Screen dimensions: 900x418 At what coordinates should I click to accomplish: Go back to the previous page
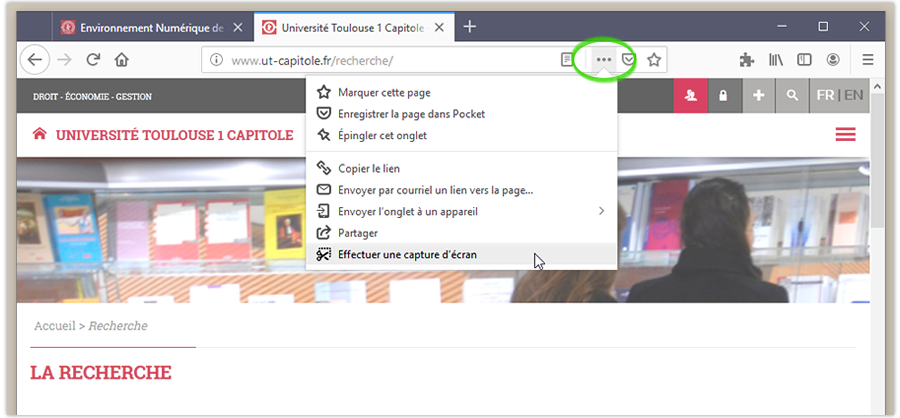tap(35, 60)
